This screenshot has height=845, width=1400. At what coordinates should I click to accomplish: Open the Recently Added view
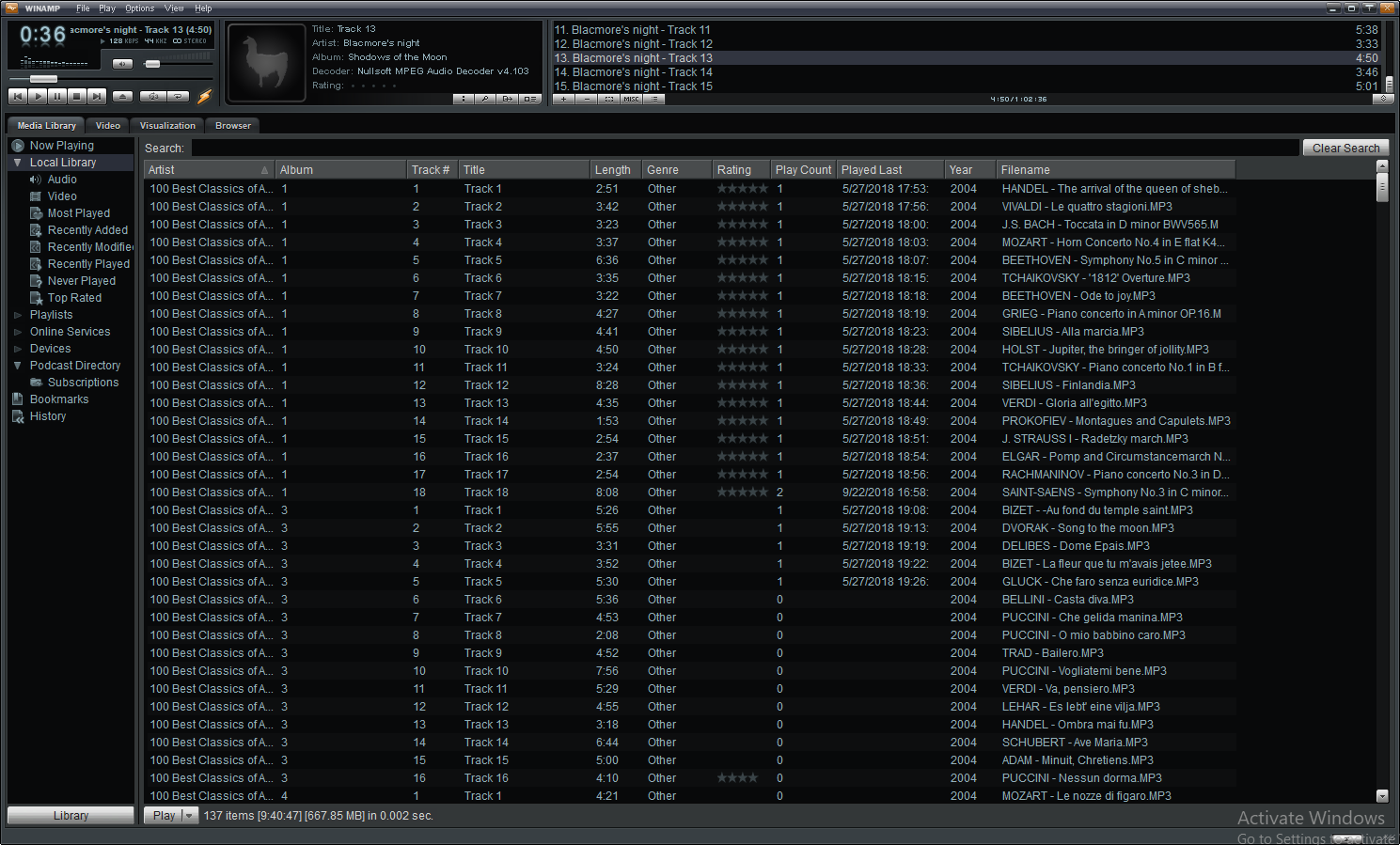point(87,230)
